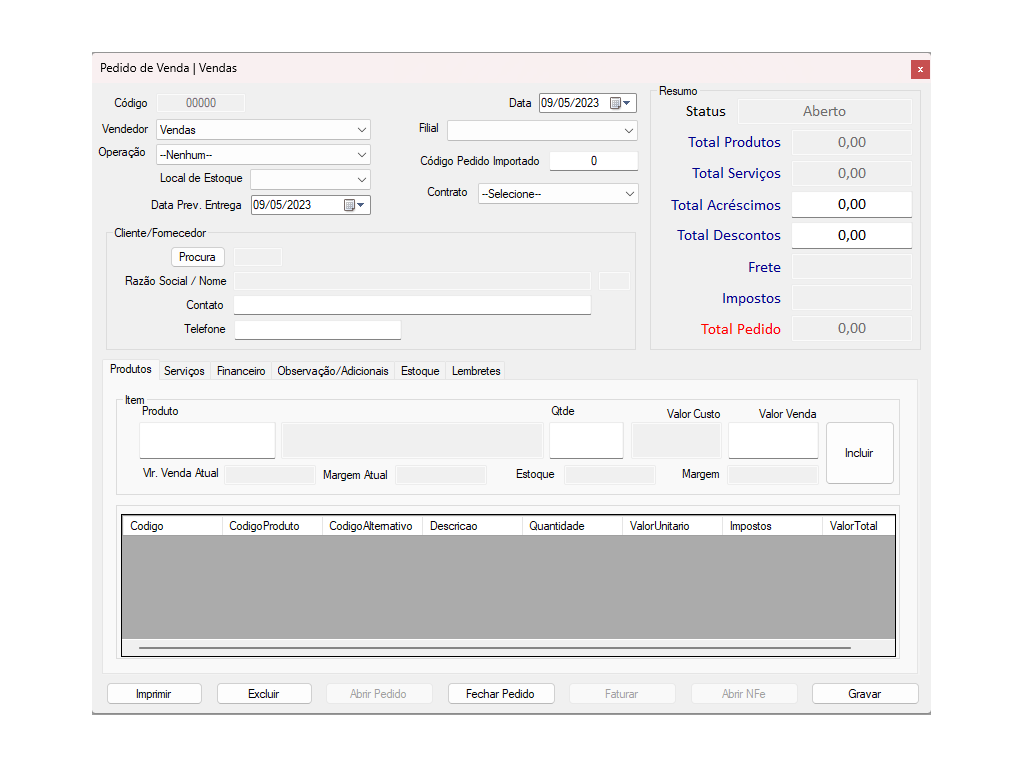1024x768 pixels.
Task: Expand the Vendedor dropdown
Action: (x=361, y=130)
